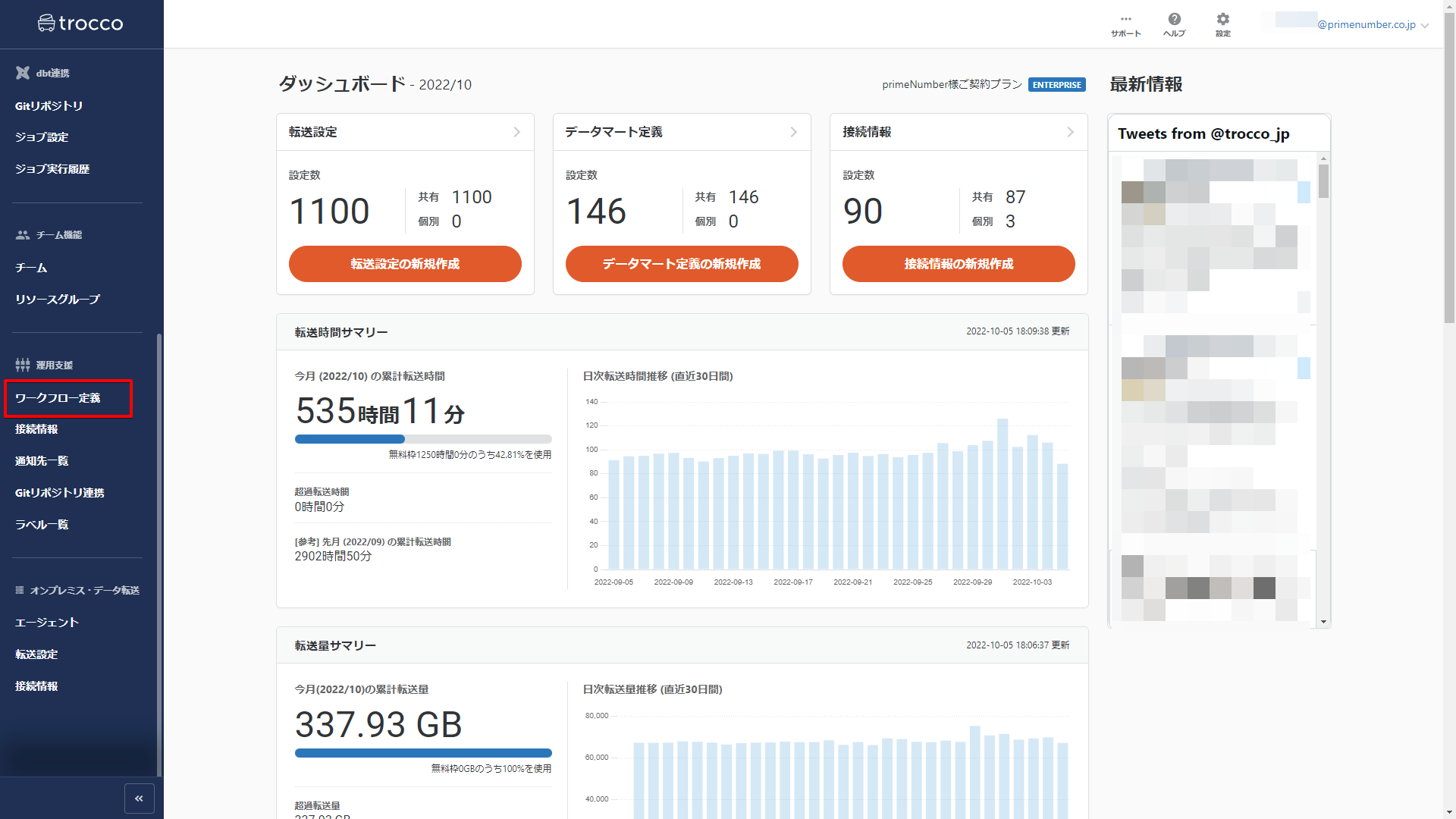This screenshot has height=819, width=1456.
Task: Open 接続情報 card chevron
Action: point(1071,132)
